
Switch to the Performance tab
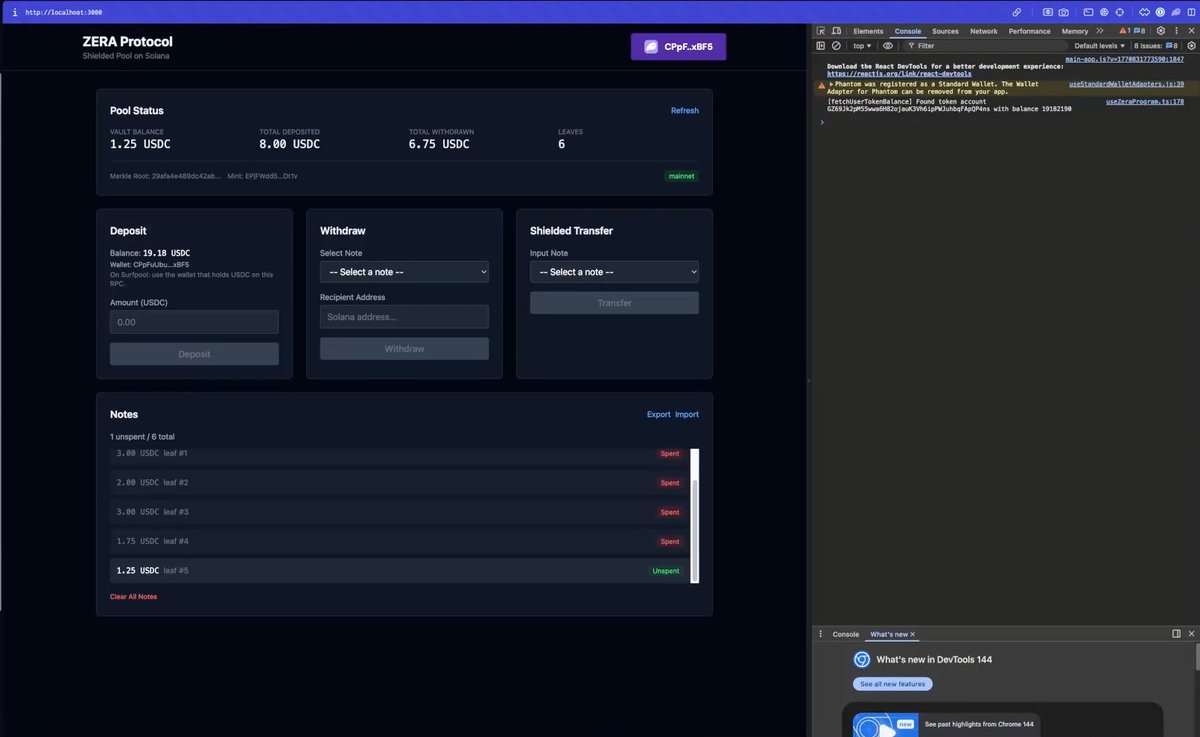pos(1030,31)
